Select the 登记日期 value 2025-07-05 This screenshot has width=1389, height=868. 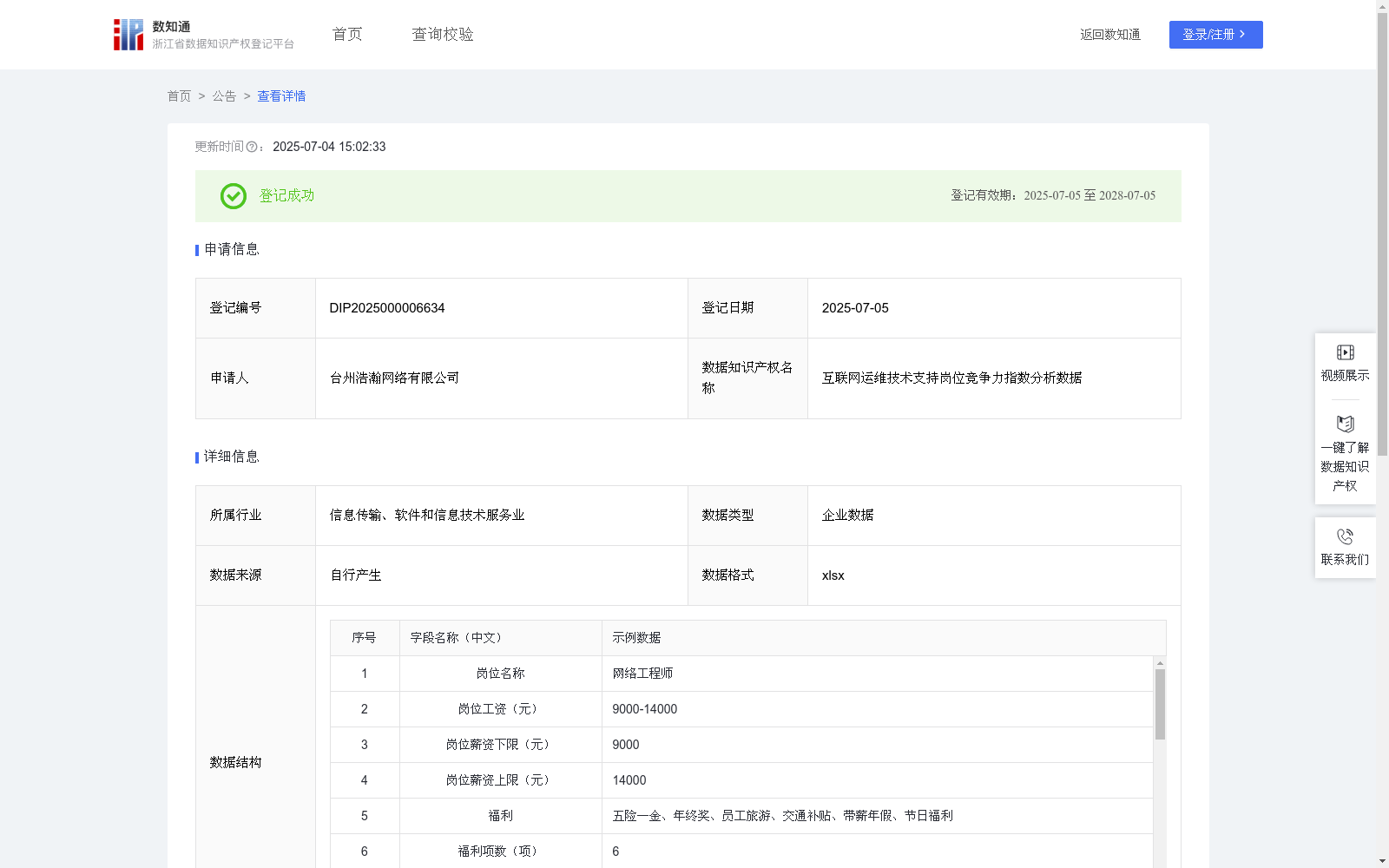click(855, 308)
